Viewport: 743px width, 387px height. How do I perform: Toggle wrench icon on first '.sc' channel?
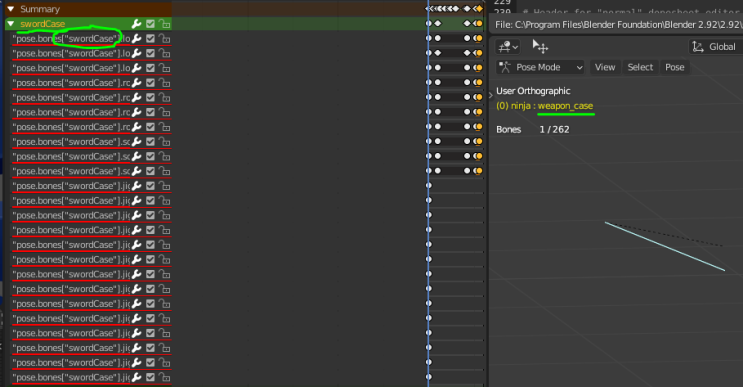pos(136,142)
